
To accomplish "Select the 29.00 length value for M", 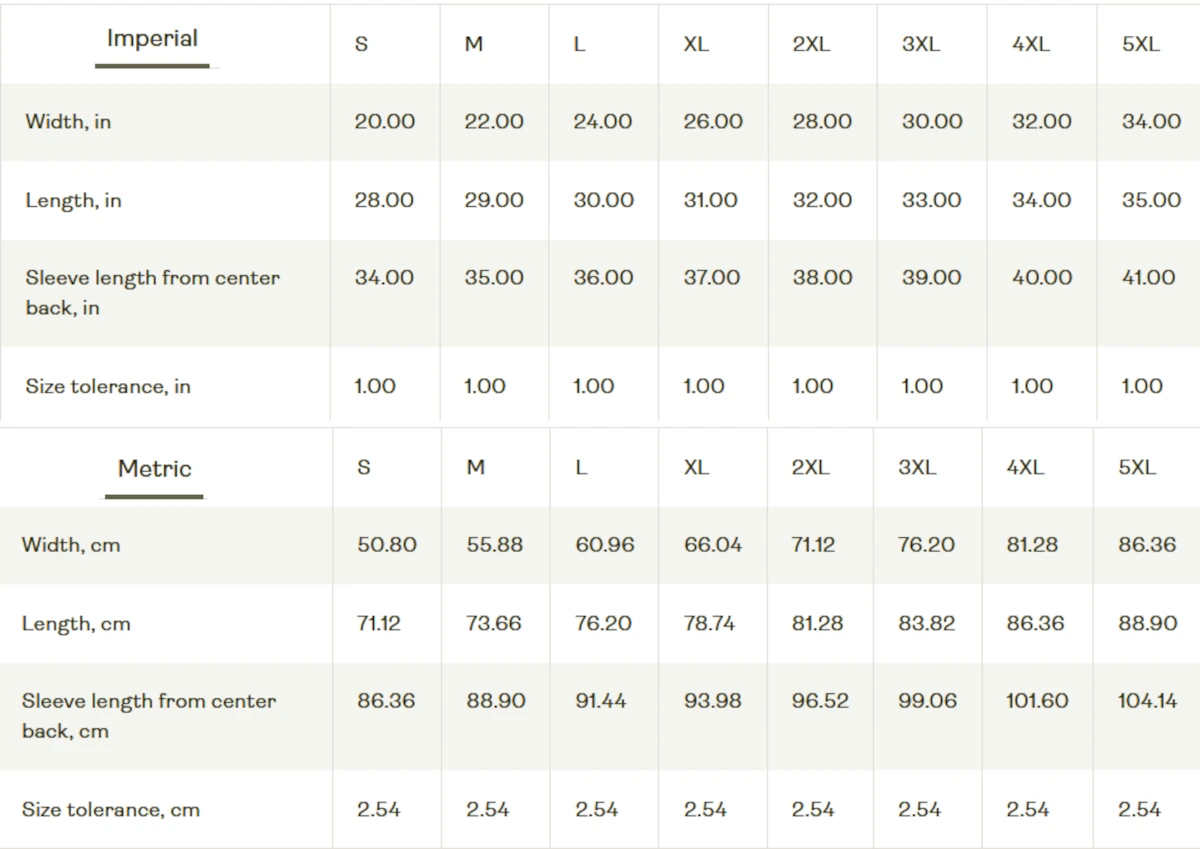I will (x=493, y=201).
